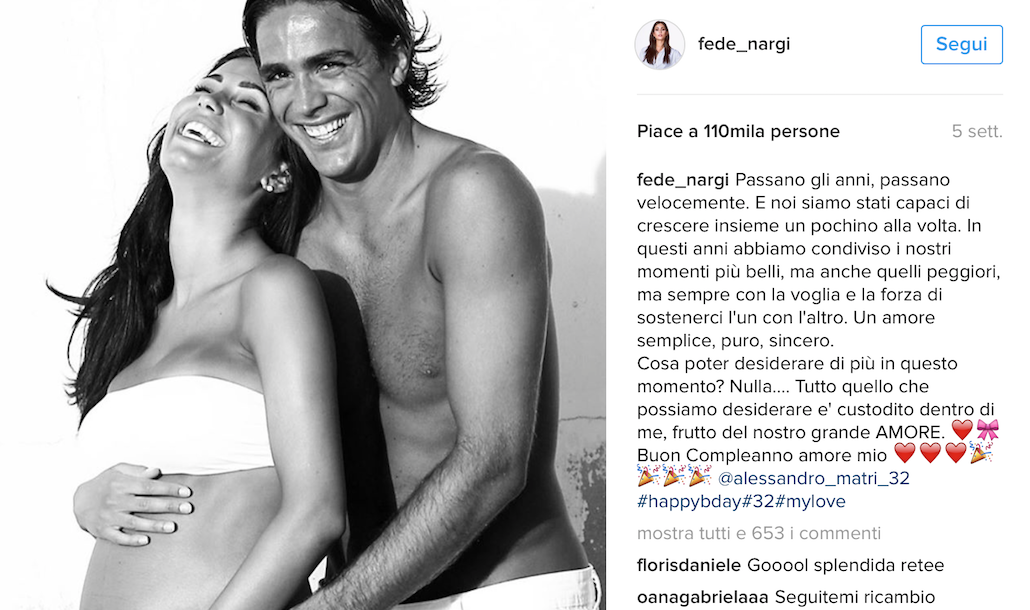Open fede_nargi username in the caption
Viewport: 1030px width, 610px height.
[683, 180]
